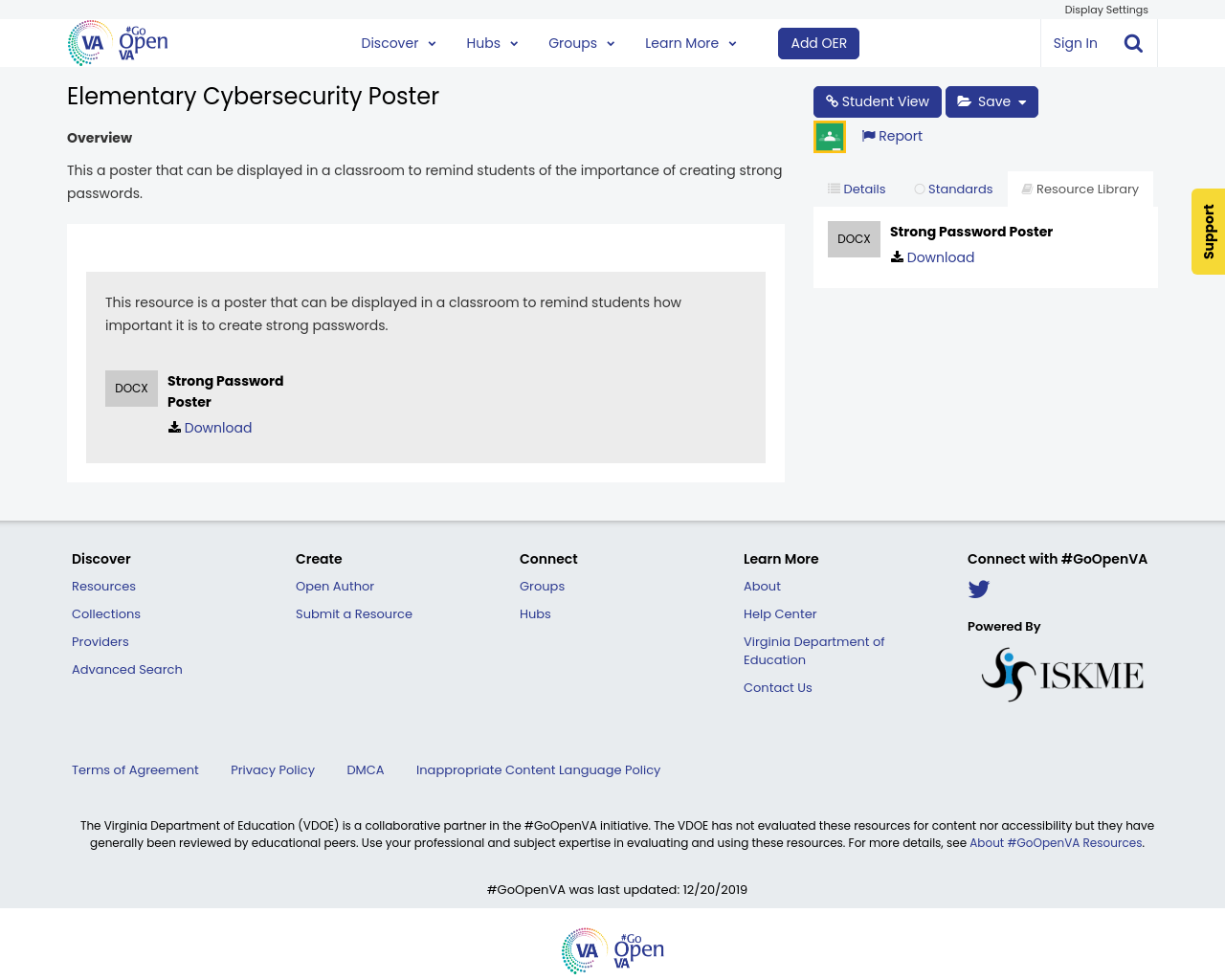Click the ISKME logo in the footer
The width and height of the screenshot is (1225, 980).
click(1060, 672)
